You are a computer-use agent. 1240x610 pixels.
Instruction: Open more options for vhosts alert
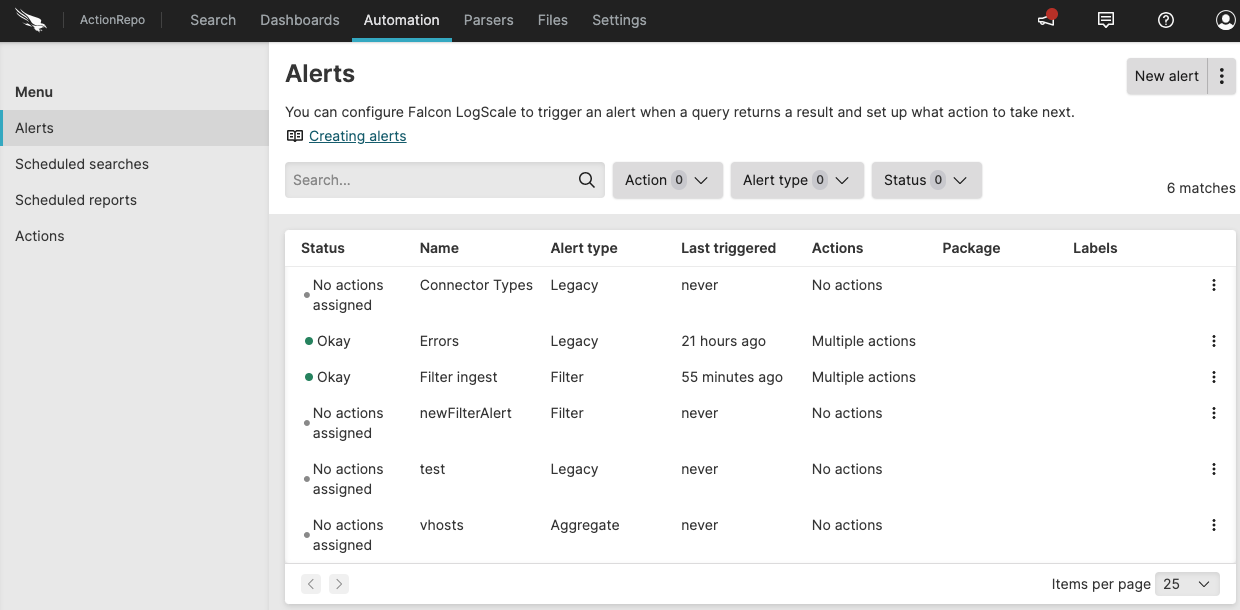[x=1214, y=525]
